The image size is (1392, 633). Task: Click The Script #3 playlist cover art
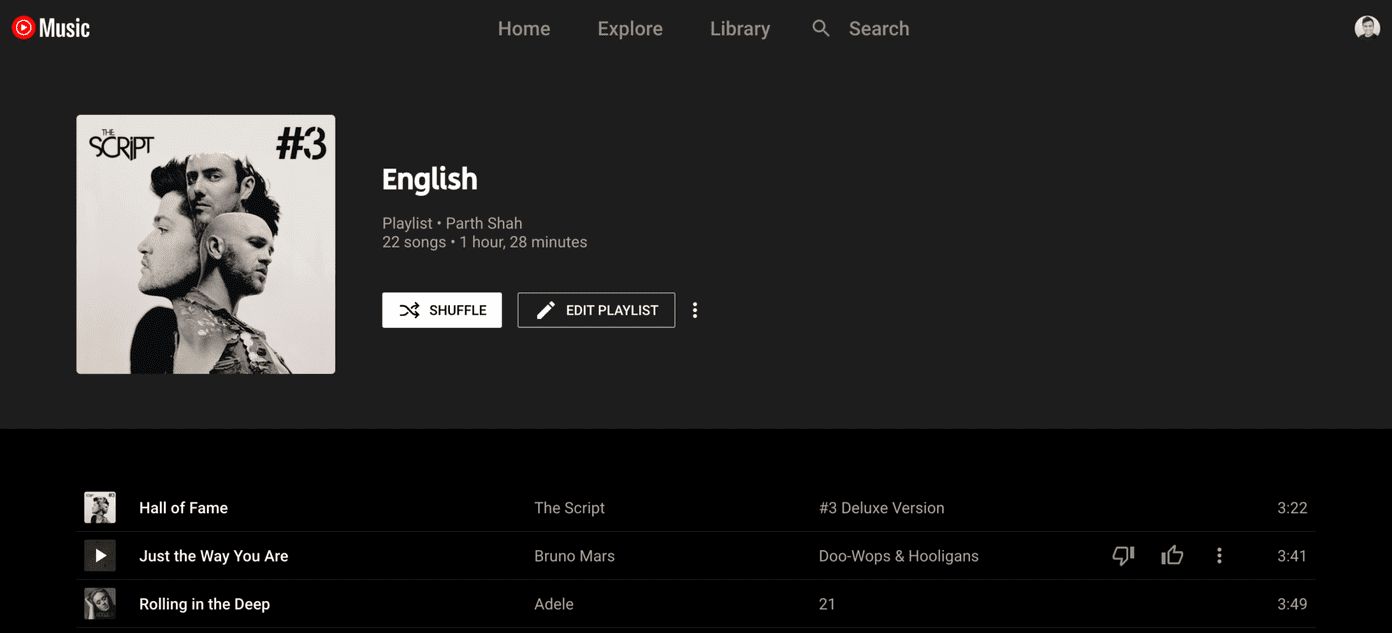206,244
